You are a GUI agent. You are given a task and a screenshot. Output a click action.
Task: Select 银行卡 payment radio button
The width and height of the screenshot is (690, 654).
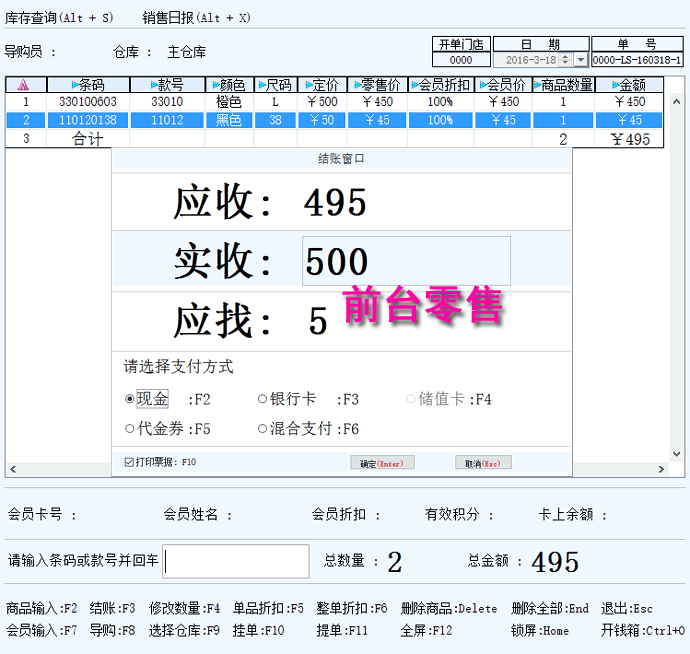262,399
